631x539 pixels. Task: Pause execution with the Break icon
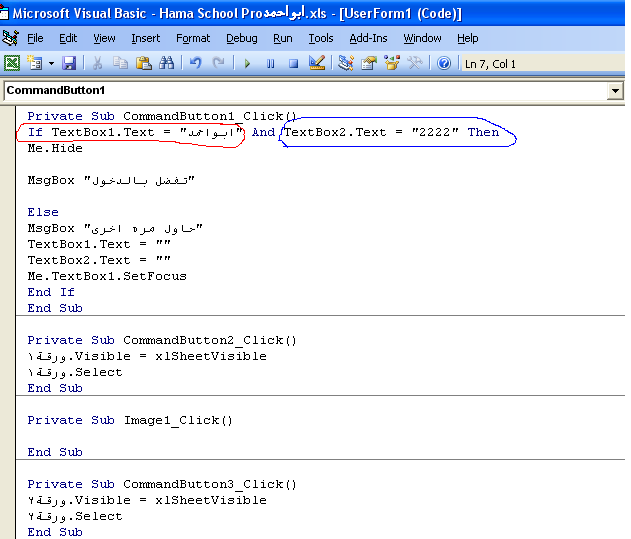click(270, 63)
